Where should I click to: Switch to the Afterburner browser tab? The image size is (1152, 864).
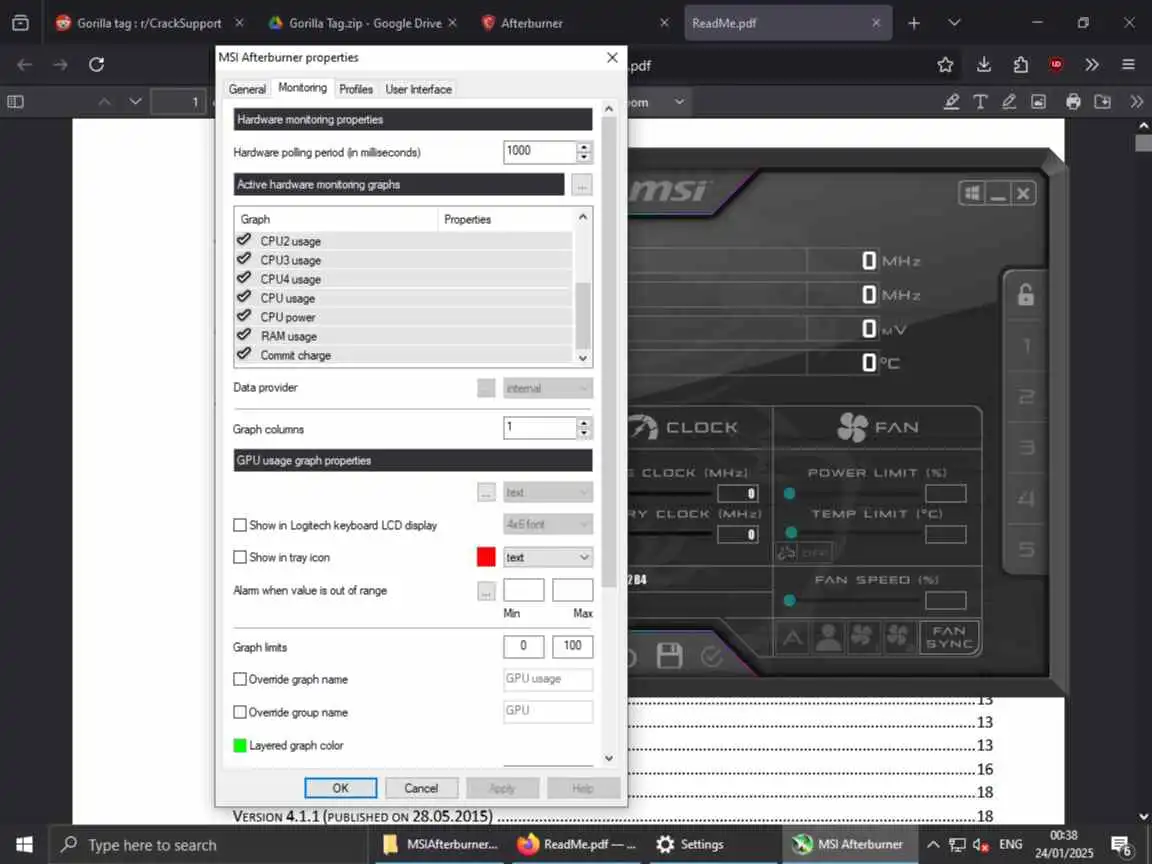574,23
